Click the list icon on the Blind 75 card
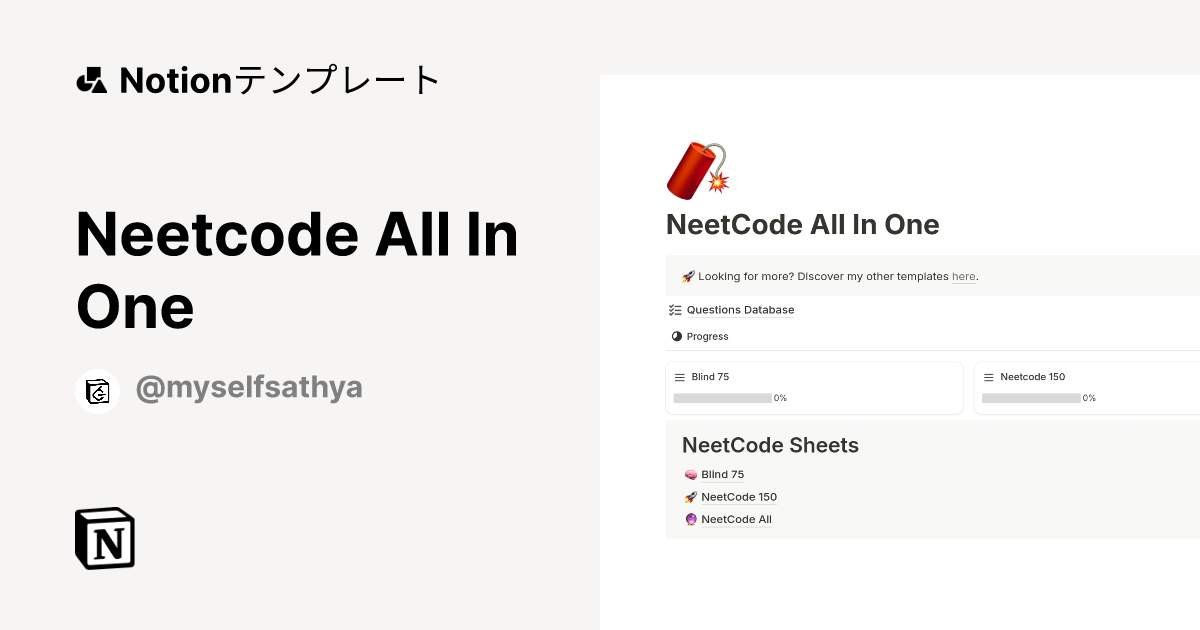The height and width of the screenshot is (630, 1200). [x=681, y=377]
